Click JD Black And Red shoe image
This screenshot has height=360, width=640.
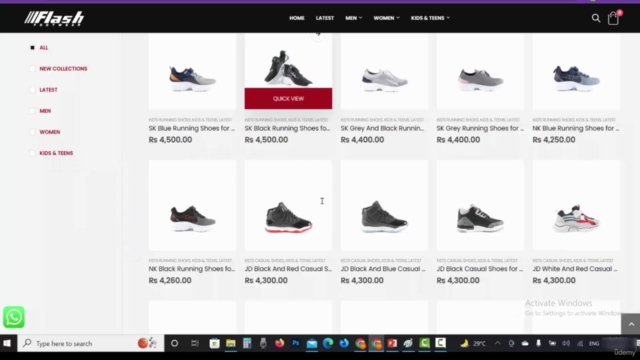(288, 205)
